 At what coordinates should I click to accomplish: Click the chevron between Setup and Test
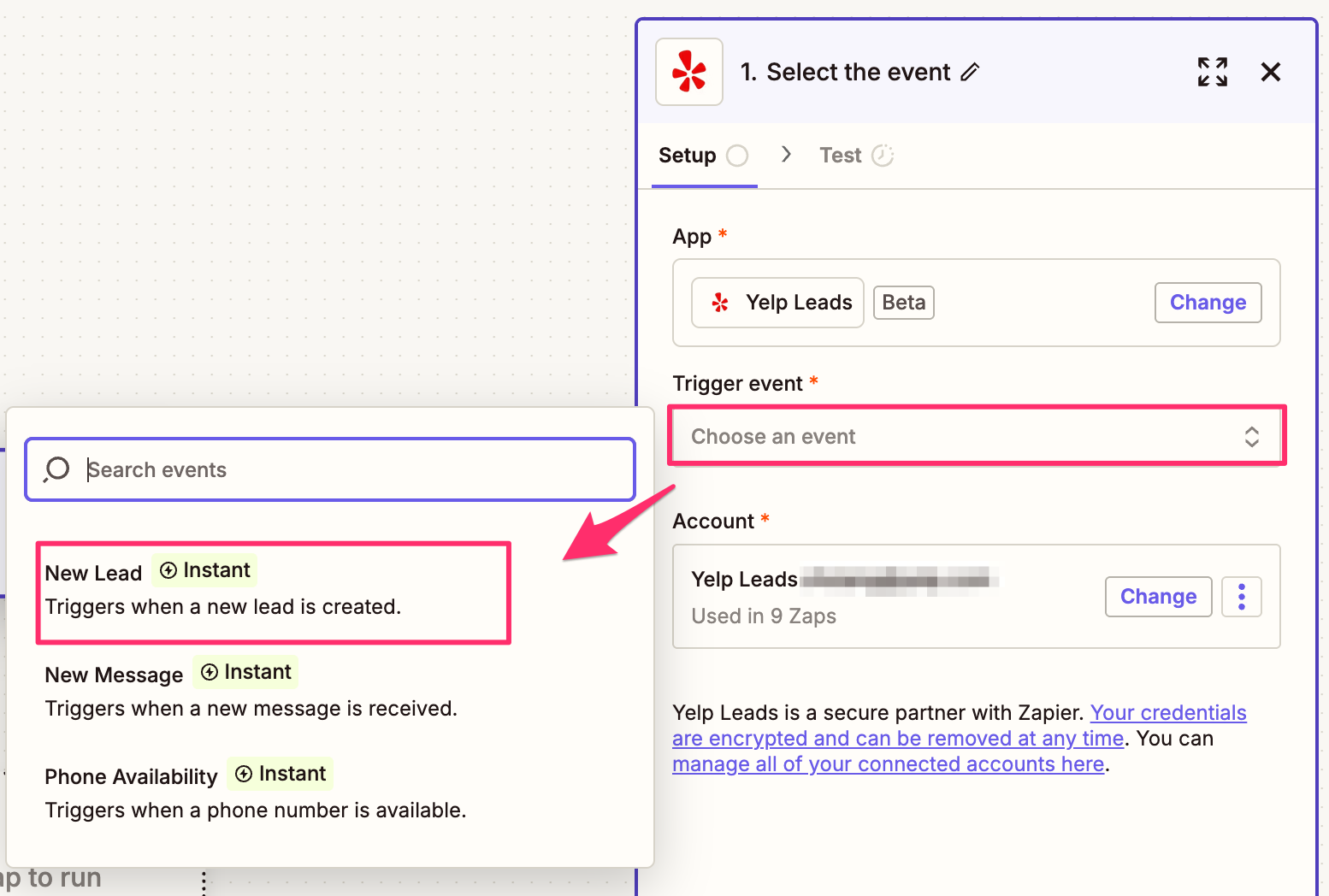tap(786, 155)
